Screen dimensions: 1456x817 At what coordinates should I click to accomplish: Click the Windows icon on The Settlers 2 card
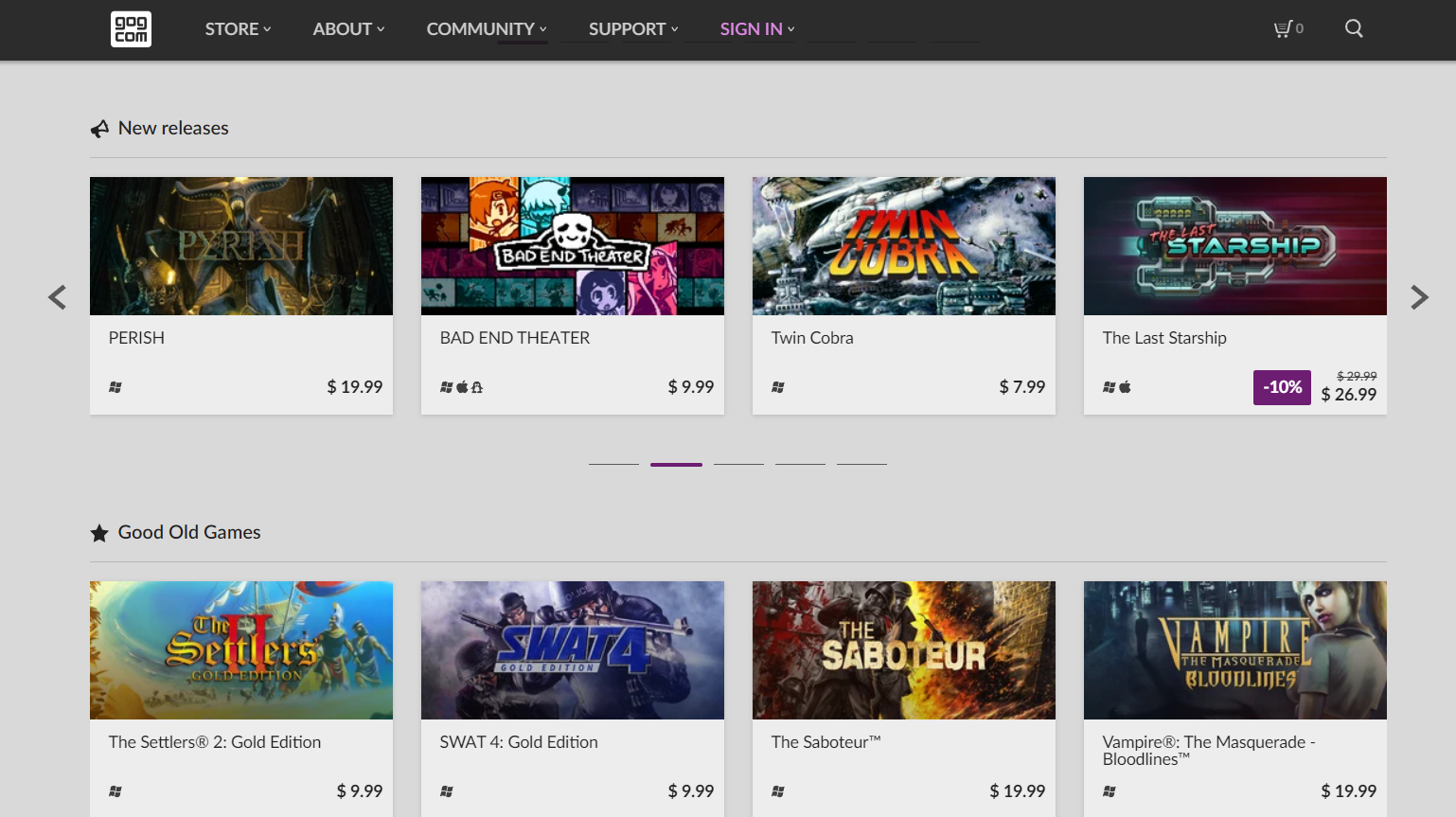point(115,791)
